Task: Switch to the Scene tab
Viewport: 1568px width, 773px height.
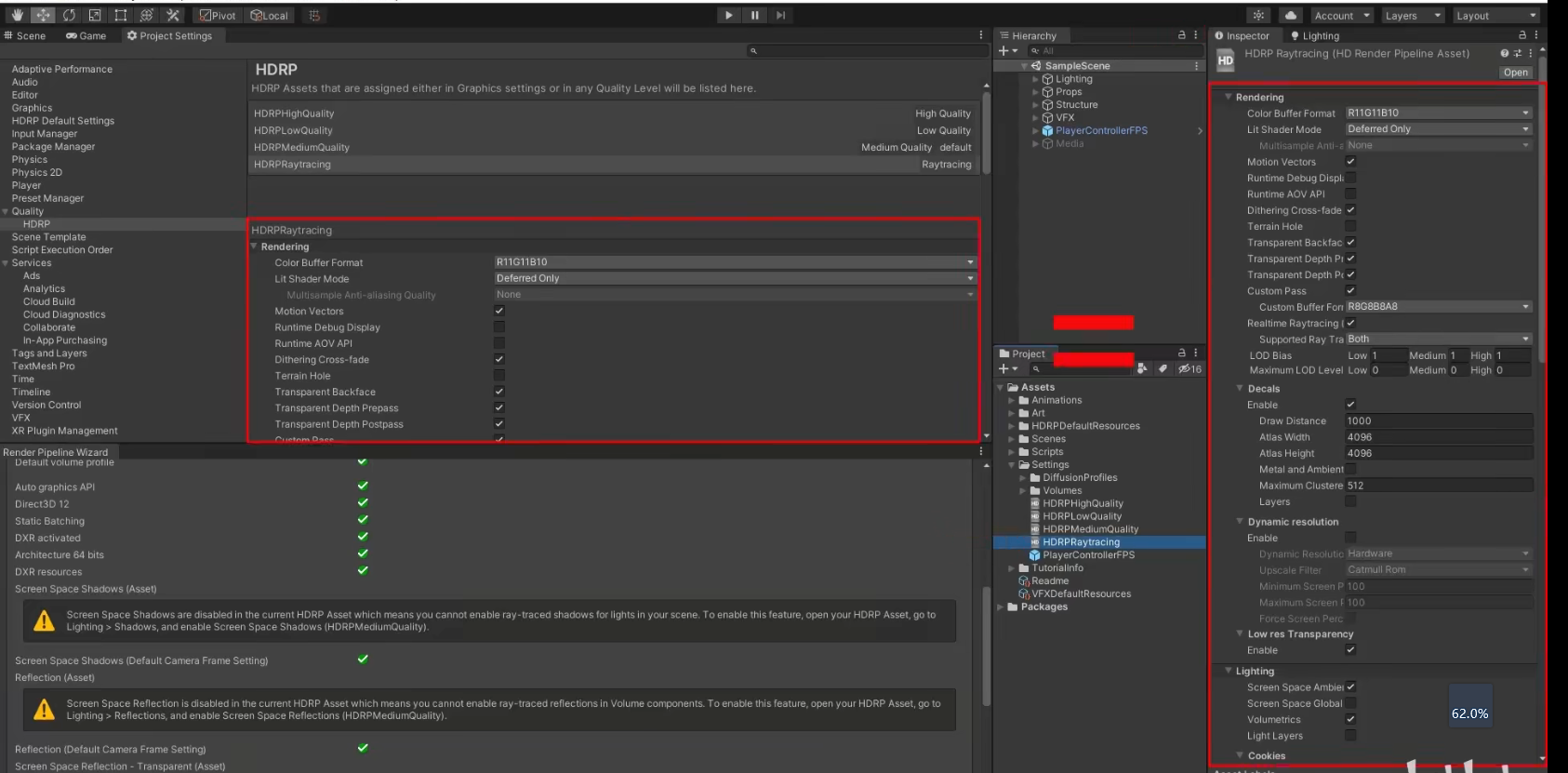Action: coord(25,35)
